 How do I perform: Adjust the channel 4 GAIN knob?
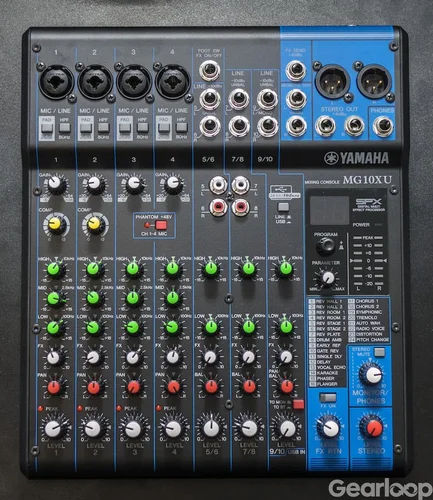173,183
